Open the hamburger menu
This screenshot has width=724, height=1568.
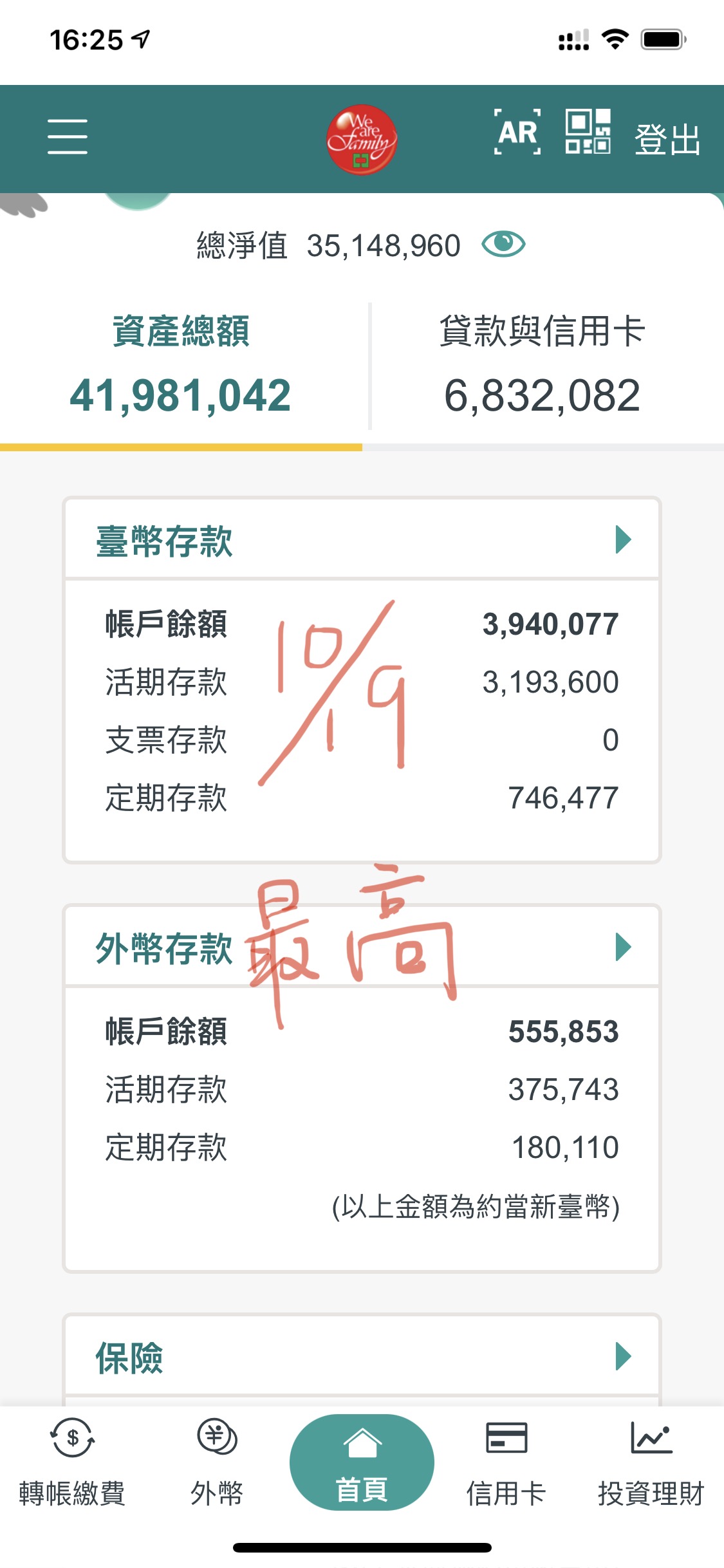(68, 136)
